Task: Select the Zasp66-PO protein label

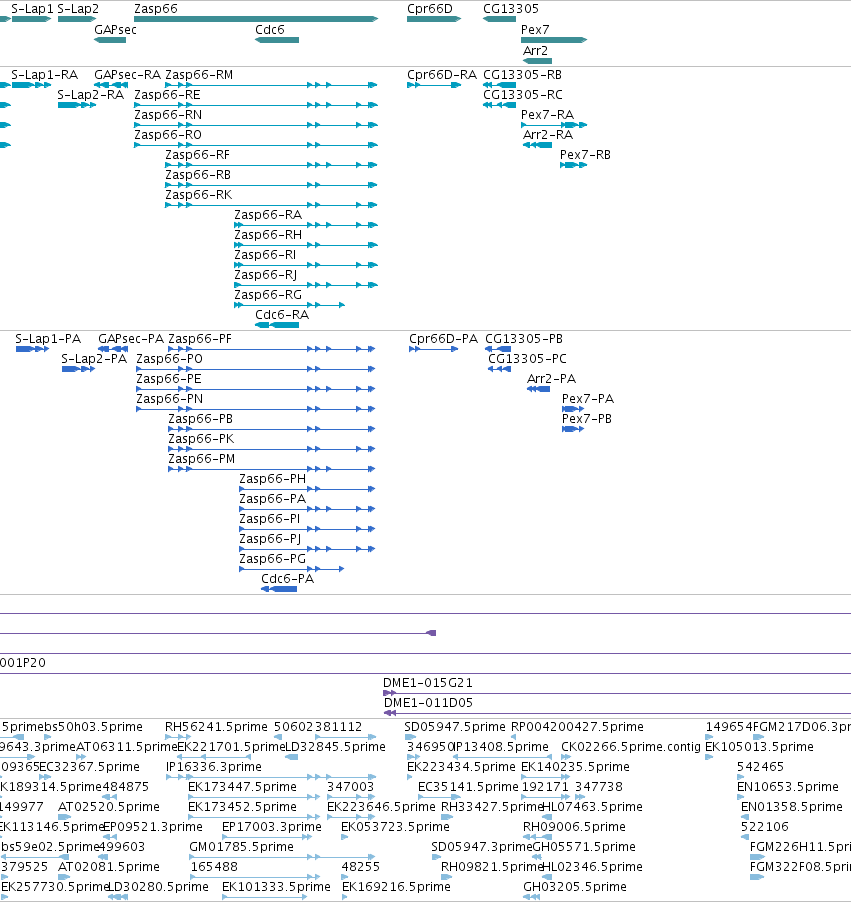Action: pyautogui.click(x=169, y=358)
